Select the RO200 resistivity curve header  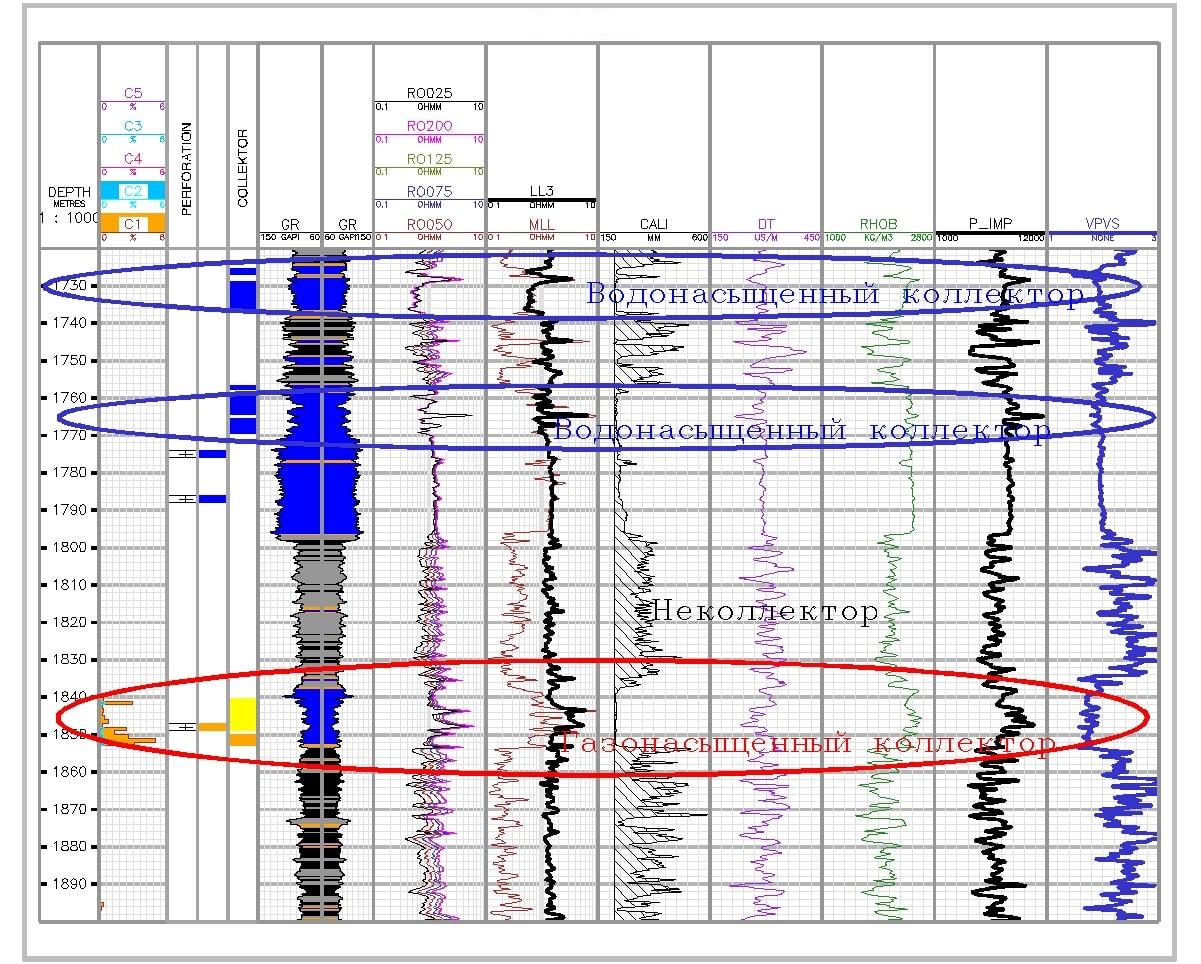click(x=429, y=126)
